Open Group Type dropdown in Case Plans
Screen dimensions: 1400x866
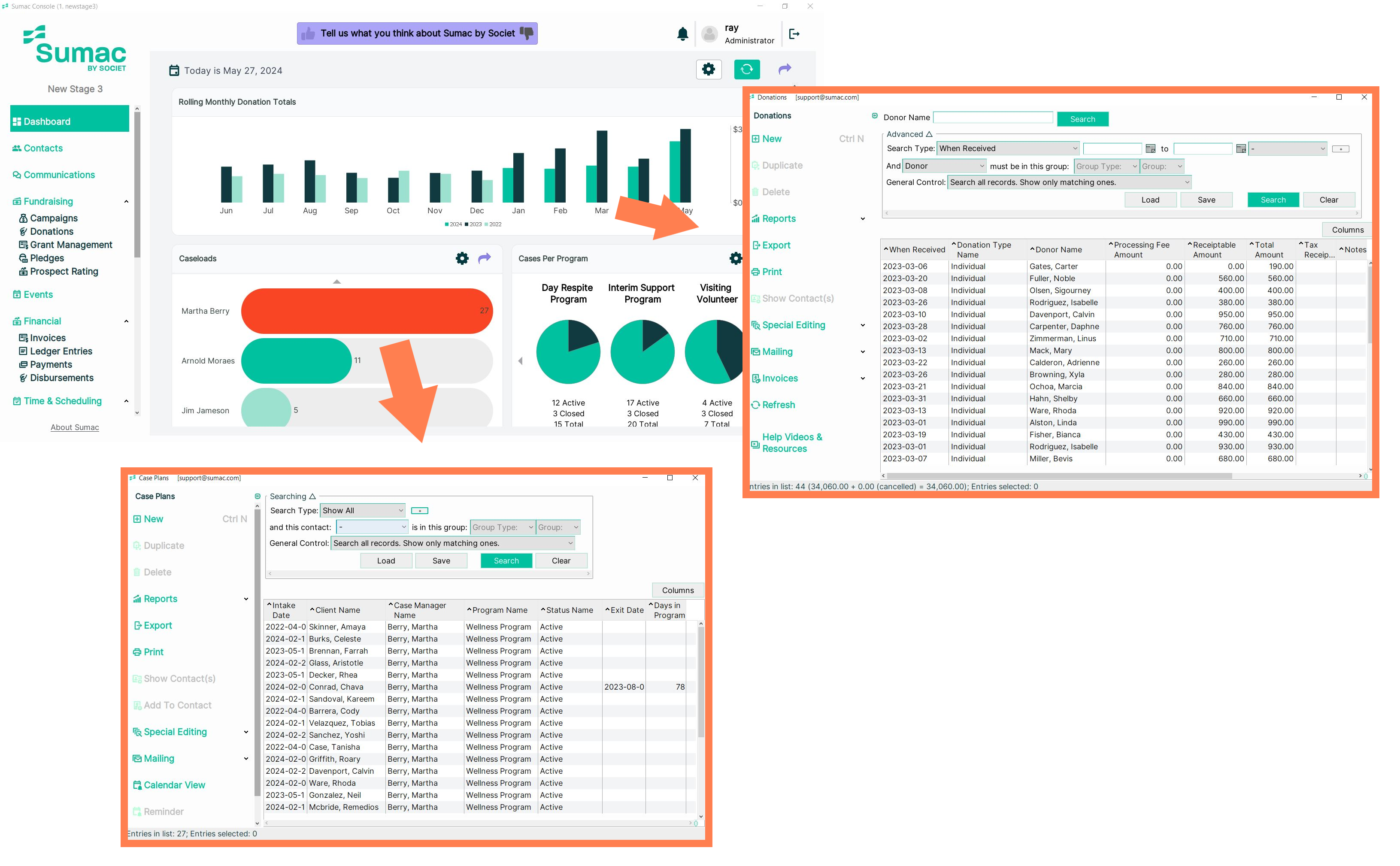503,527
